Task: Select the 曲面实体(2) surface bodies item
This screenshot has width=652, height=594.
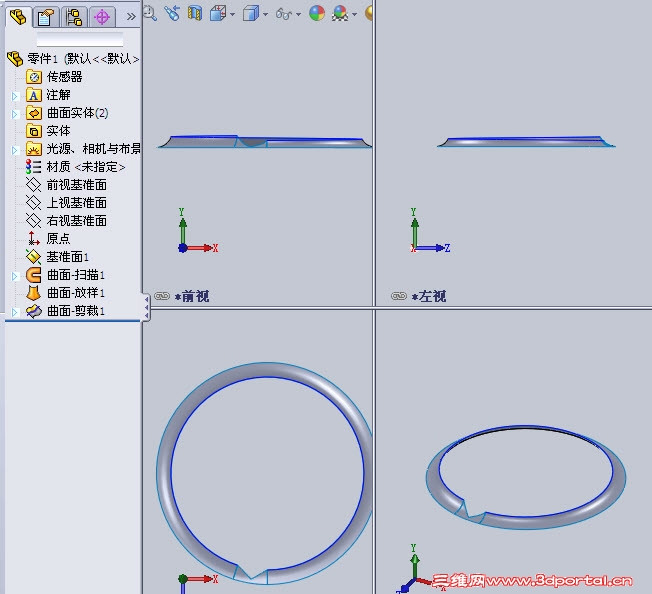Action: coord(77,113)
